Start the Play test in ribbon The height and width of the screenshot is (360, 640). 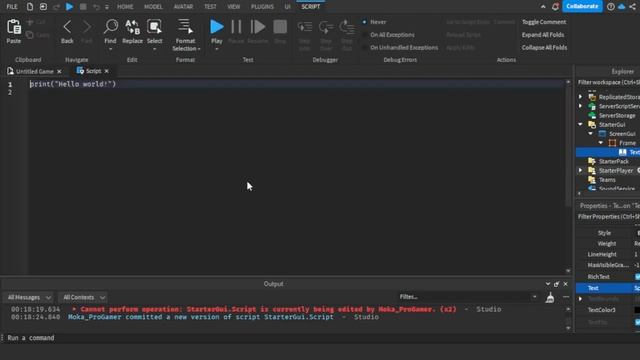(x=217, y=27)
